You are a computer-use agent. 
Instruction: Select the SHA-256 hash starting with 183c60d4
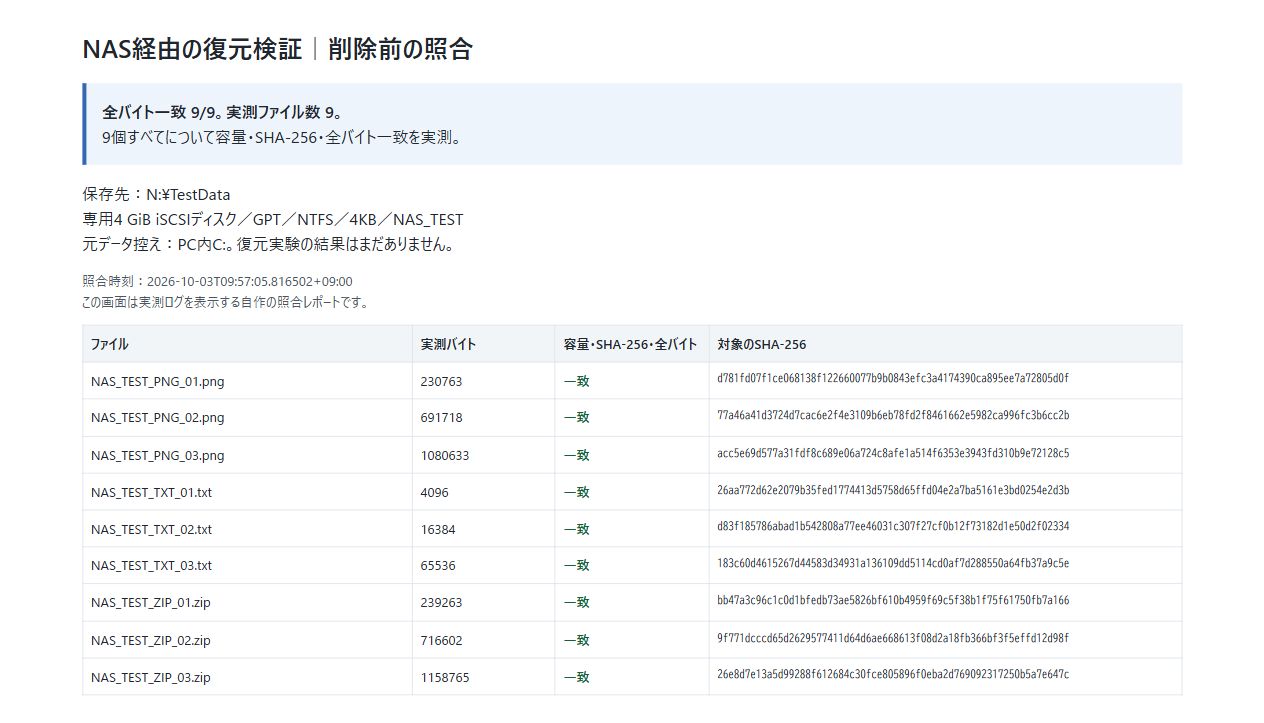893,563
